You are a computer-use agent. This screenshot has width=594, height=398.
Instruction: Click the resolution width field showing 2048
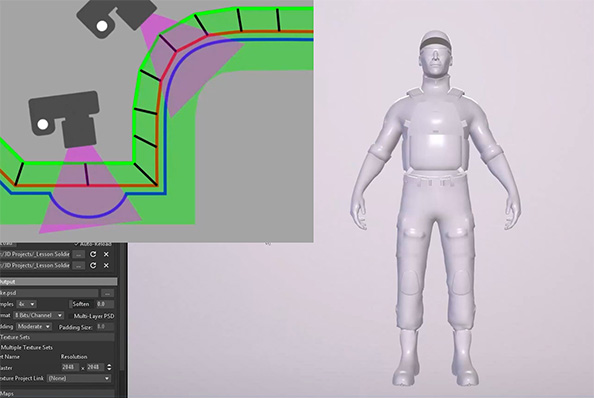click(70, 367)
